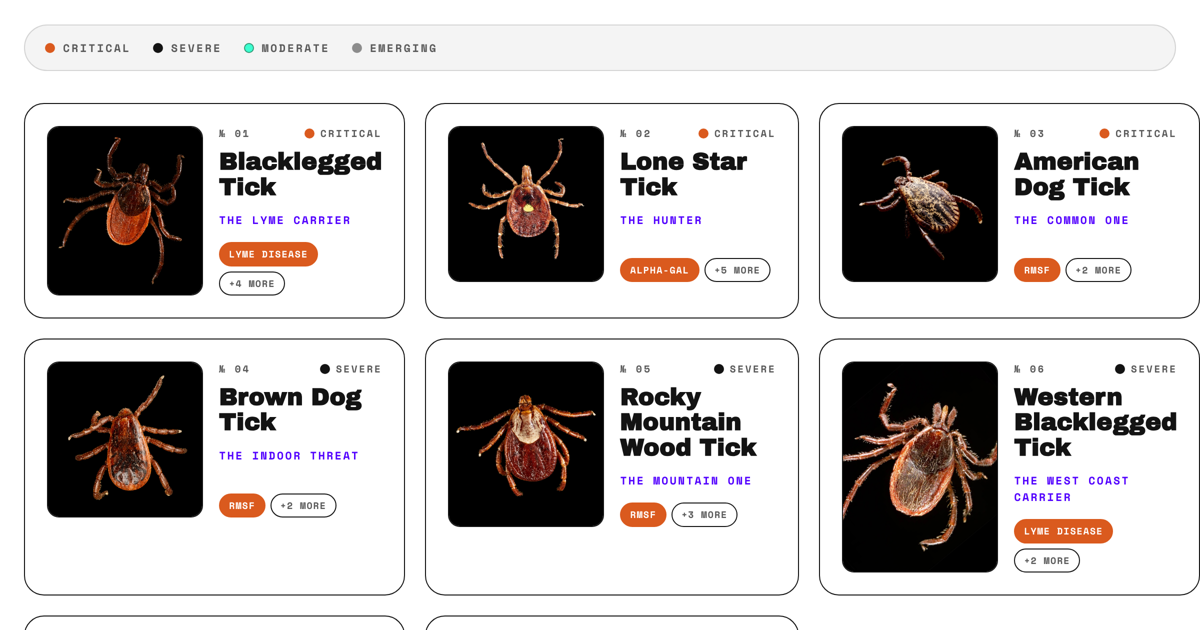The width and height of the screenshot is (1200, 630).
Task: Expand +4 More diseases on Blacklegged Tick
Action: coord(252,284)
